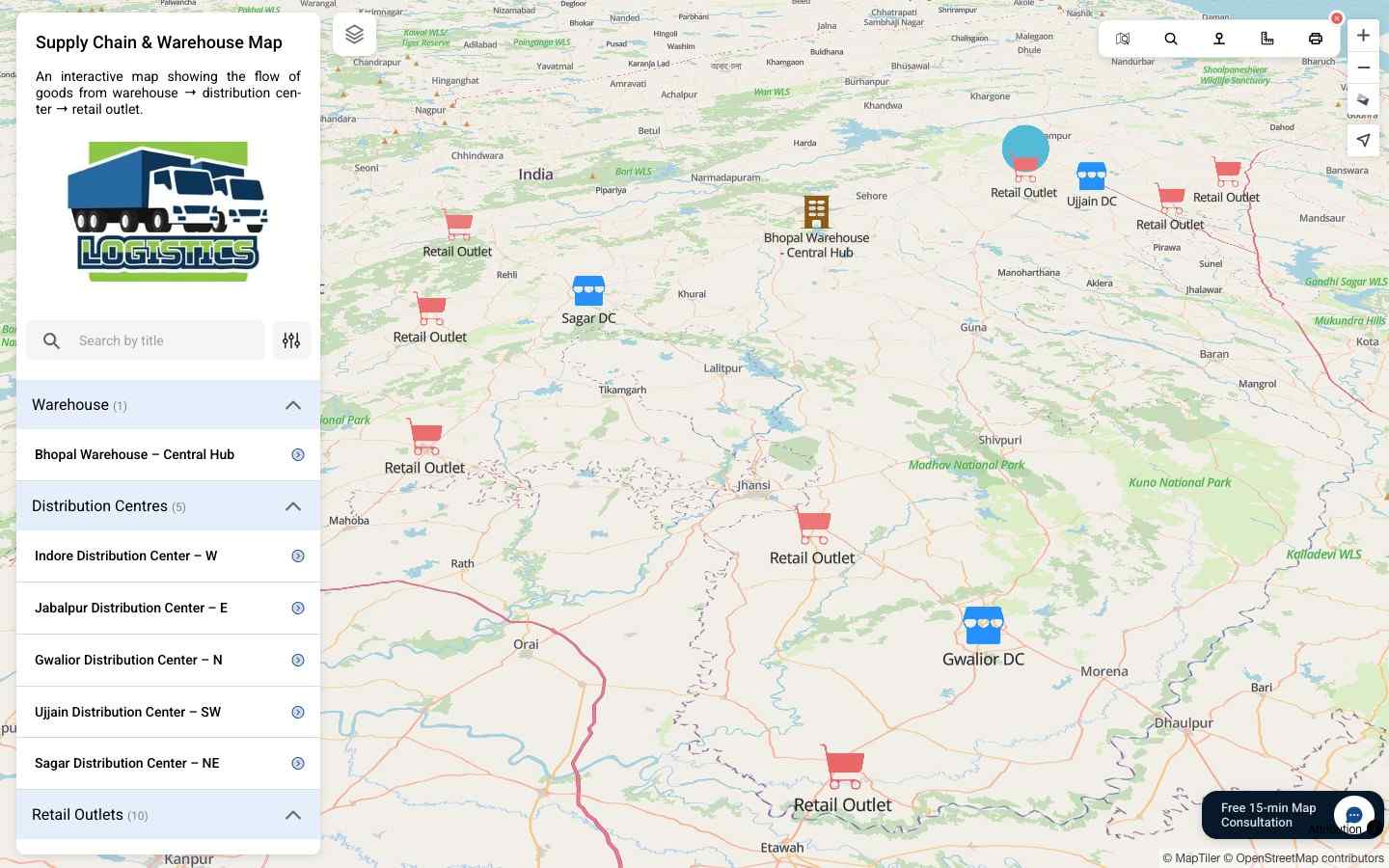Collapse the Warehouse section
This screenshot has height=868, width=1389.
293,405
